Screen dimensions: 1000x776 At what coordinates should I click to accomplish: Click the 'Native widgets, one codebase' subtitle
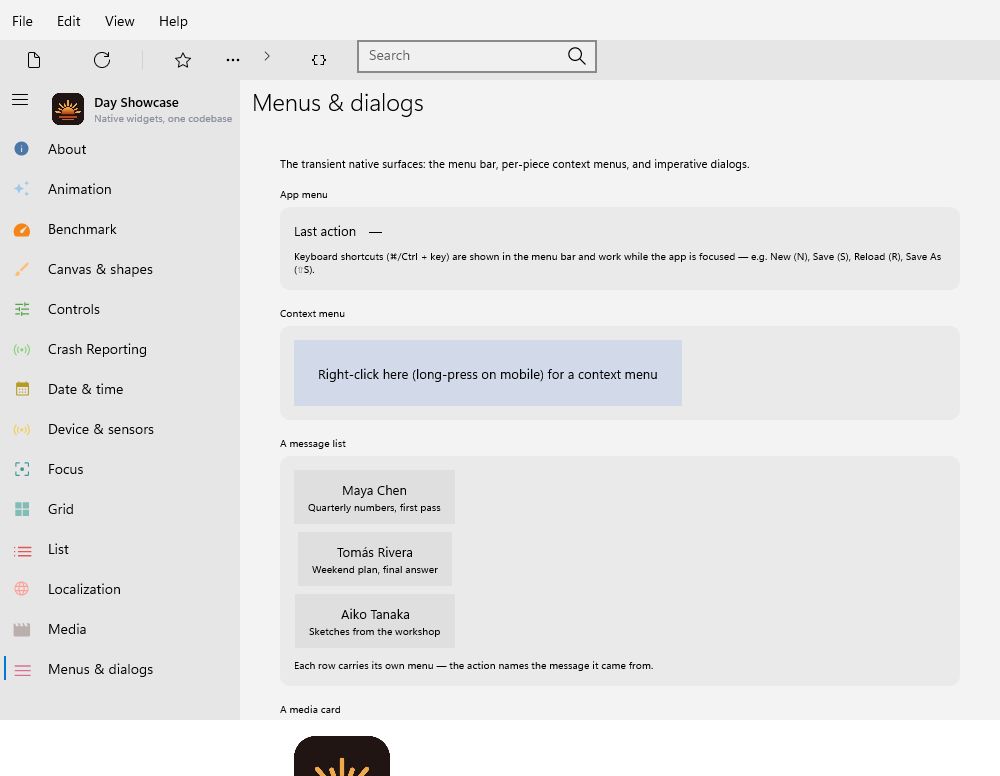(x=163, y=119)
